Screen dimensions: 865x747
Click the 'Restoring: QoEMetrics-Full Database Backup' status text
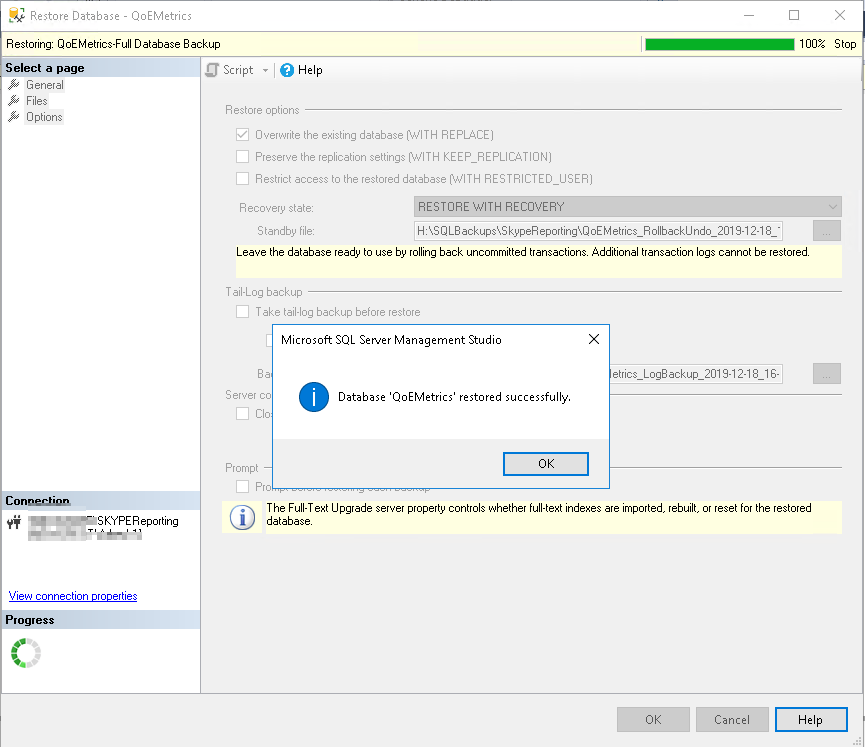[113, 44]
